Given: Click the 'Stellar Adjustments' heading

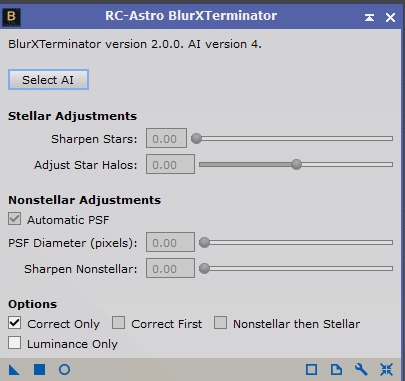Looking at the screenshot, I should tap(72, 116).
